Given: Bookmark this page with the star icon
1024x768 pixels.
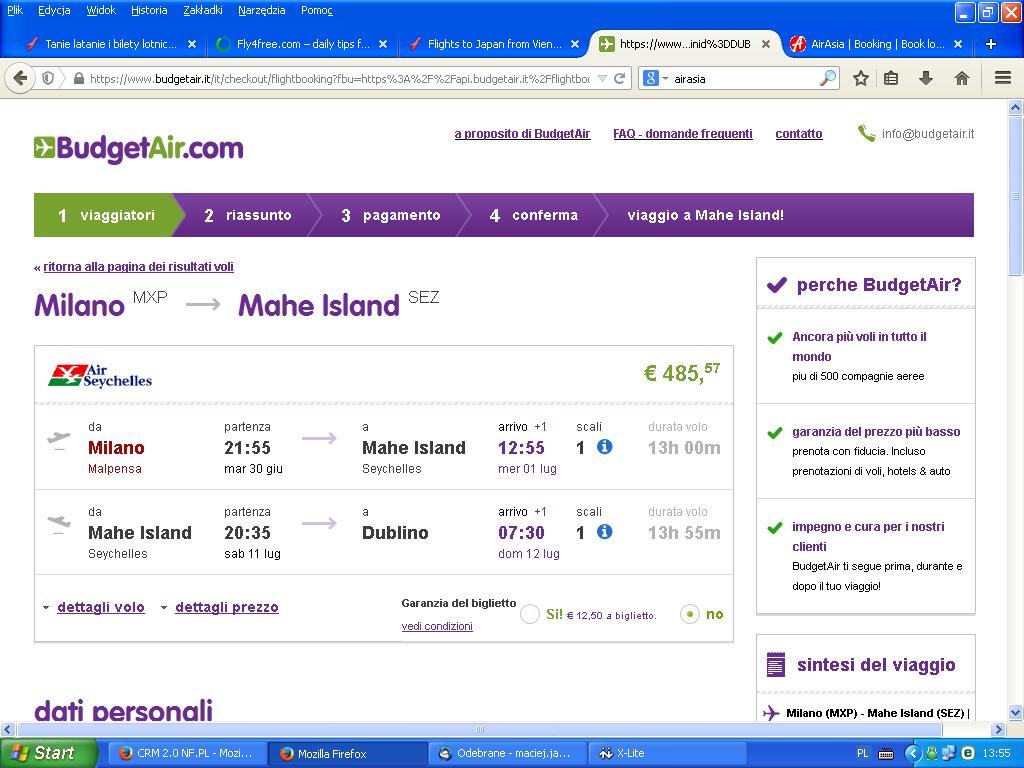Looking at the screenshot, I should point(861,78).
